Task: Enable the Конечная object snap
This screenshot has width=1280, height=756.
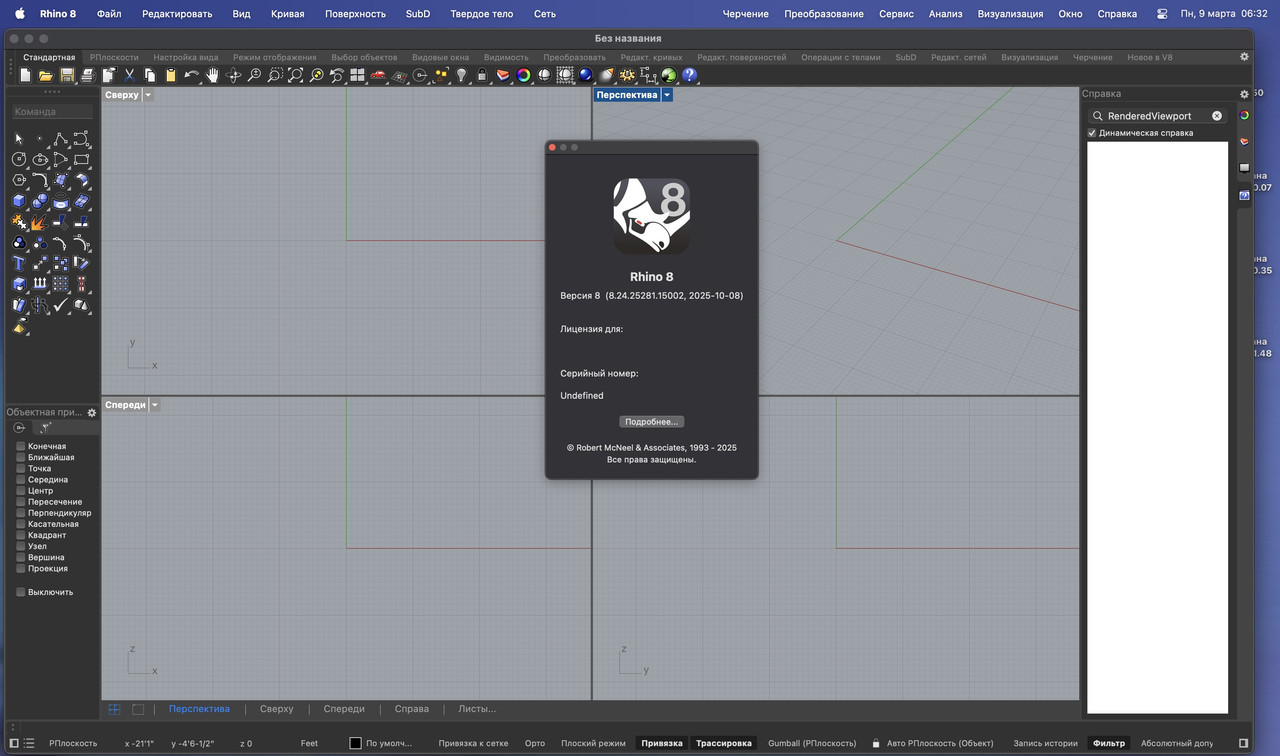Action: [x=20, y=446]
